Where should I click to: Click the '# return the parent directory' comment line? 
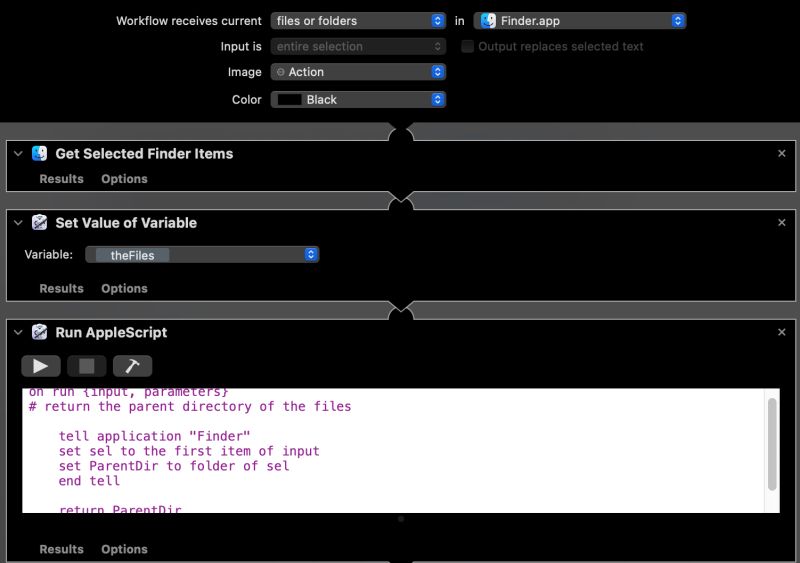[190, 407]
